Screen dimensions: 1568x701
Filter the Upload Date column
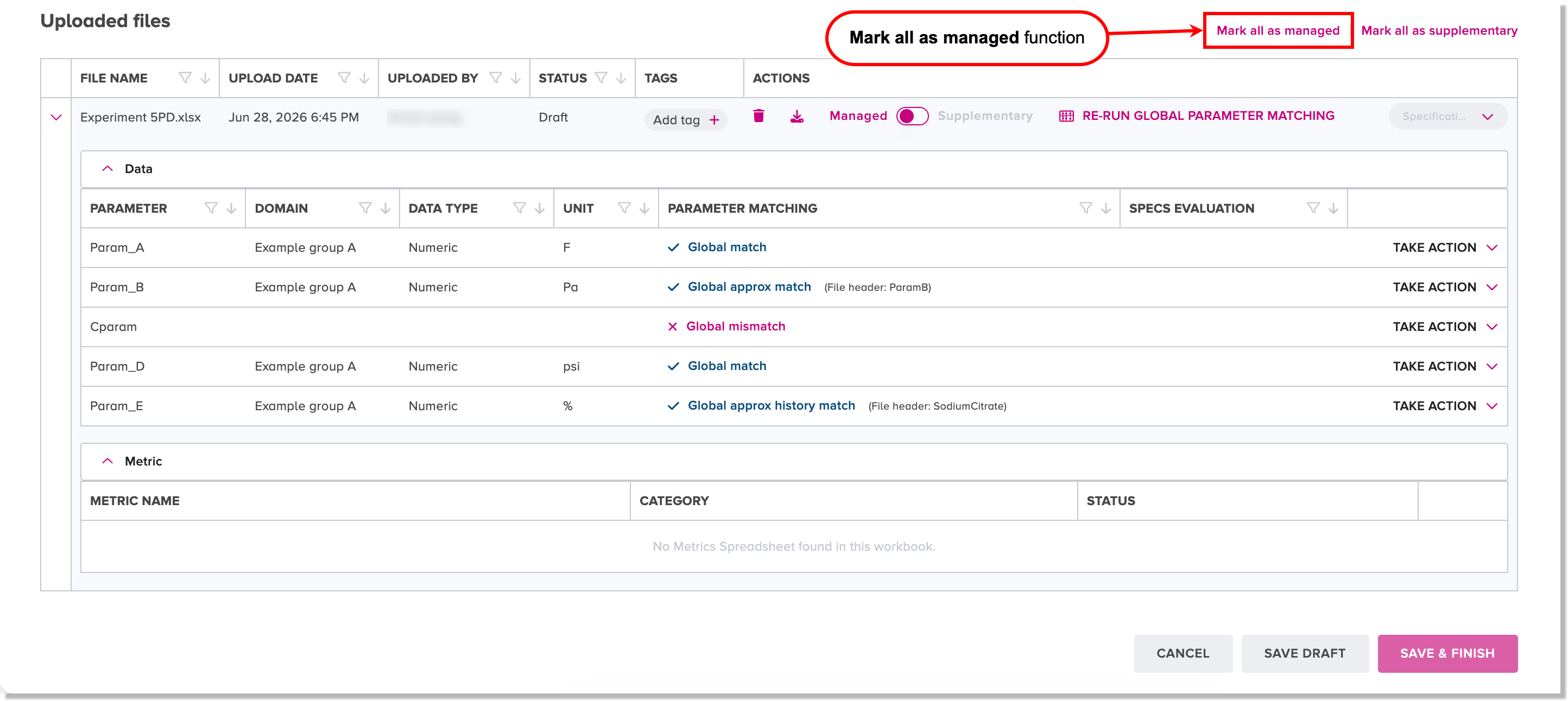(x=344, y=77)
